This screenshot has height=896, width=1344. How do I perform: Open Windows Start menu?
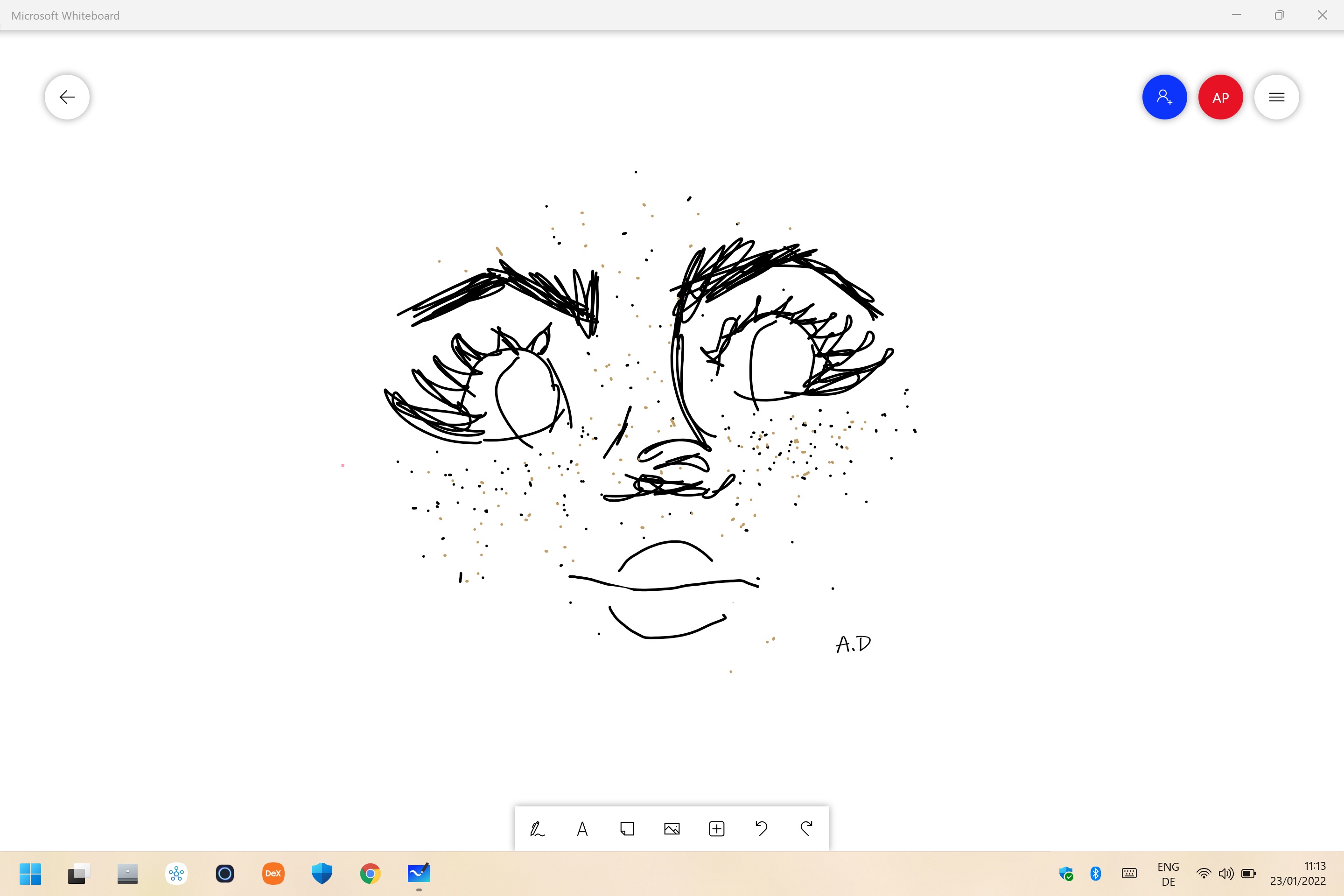tap(30, 873)
